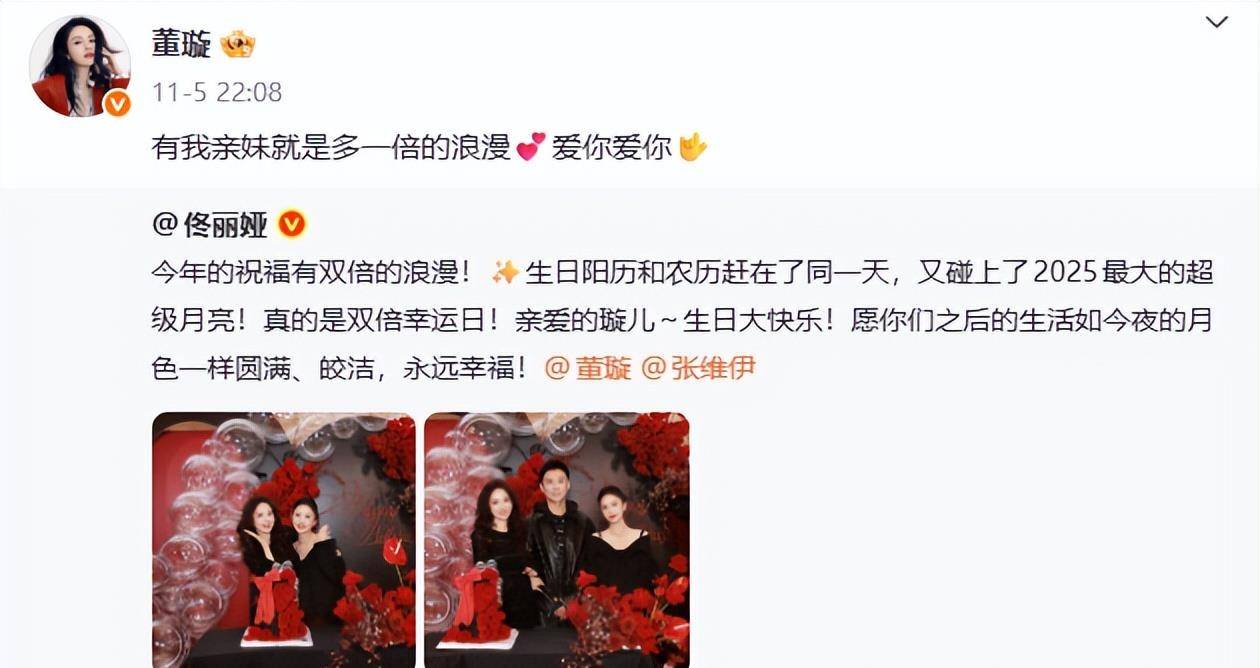View second photo with three people
The image size is (1260, 668).
point(557,540)
